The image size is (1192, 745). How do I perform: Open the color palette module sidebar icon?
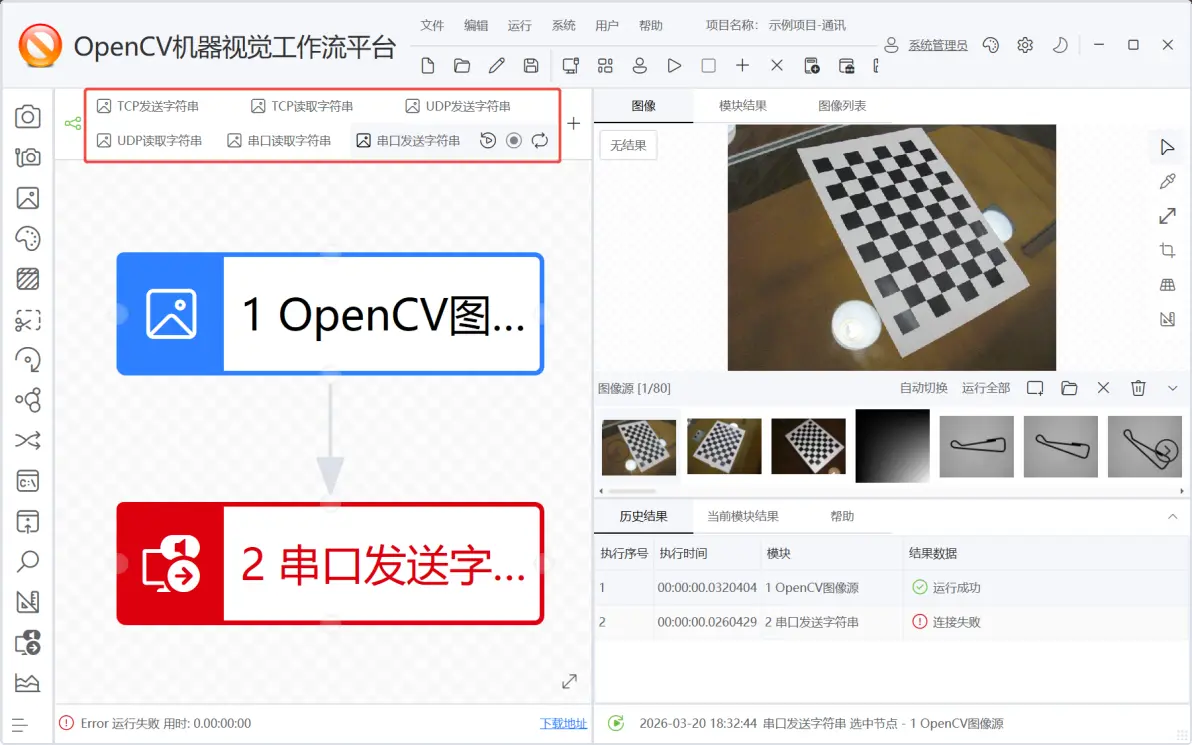[27, 239]
